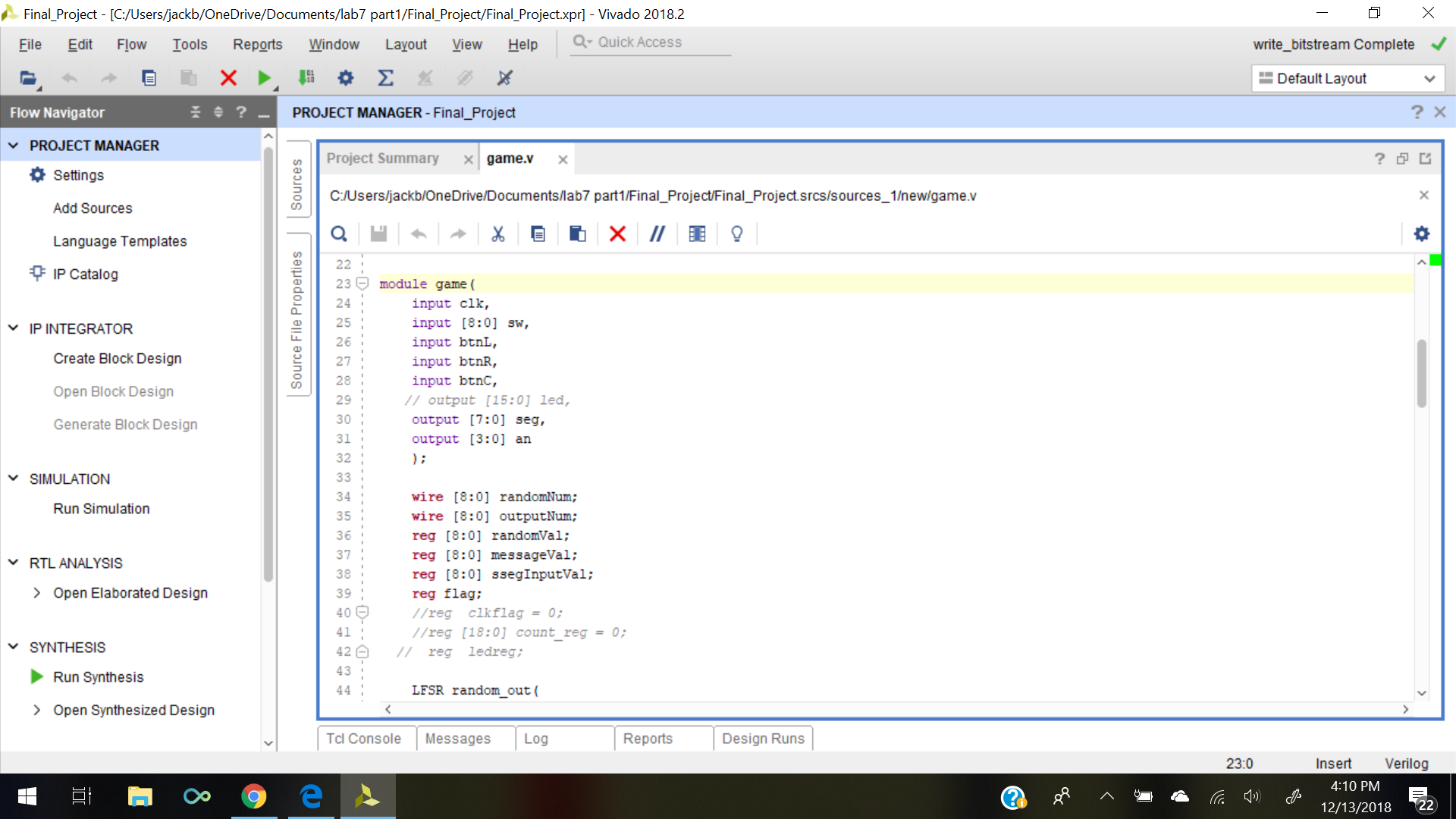Viewport: 1456px width, 819px height.
Task: Click the cut scissors icon in editor toolbar
Action: pyautogui.click(x=497, y=234)
